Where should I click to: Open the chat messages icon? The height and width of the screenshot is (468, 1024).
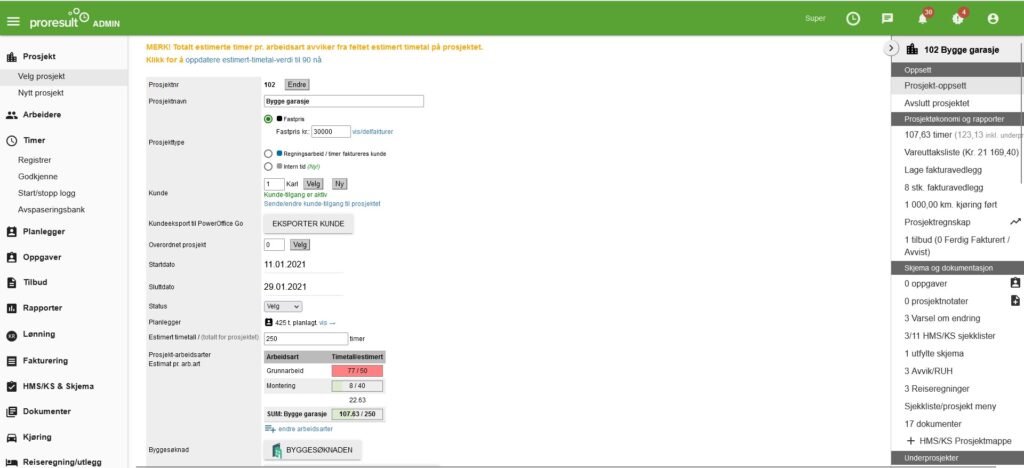point(886,18)
